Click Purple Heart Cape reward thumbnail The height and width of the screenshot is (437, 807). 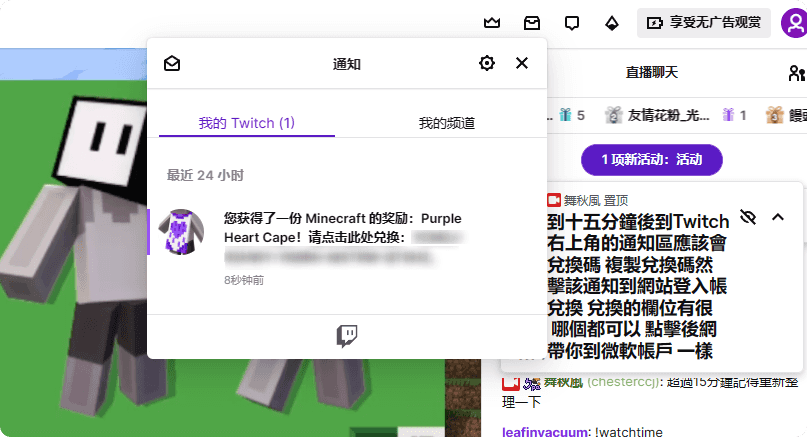point(181,232)
